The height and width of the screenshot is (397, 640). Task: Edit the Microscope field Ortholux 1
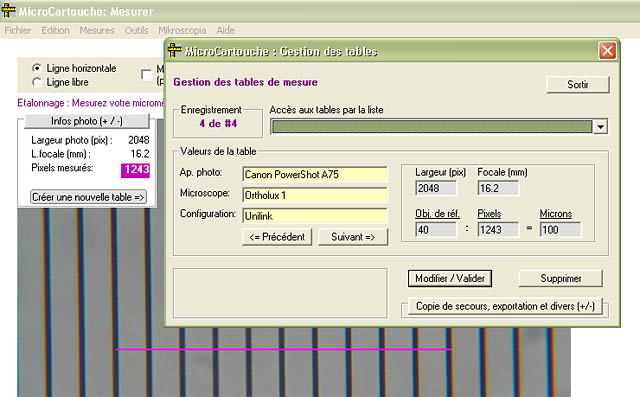[315, 195]
